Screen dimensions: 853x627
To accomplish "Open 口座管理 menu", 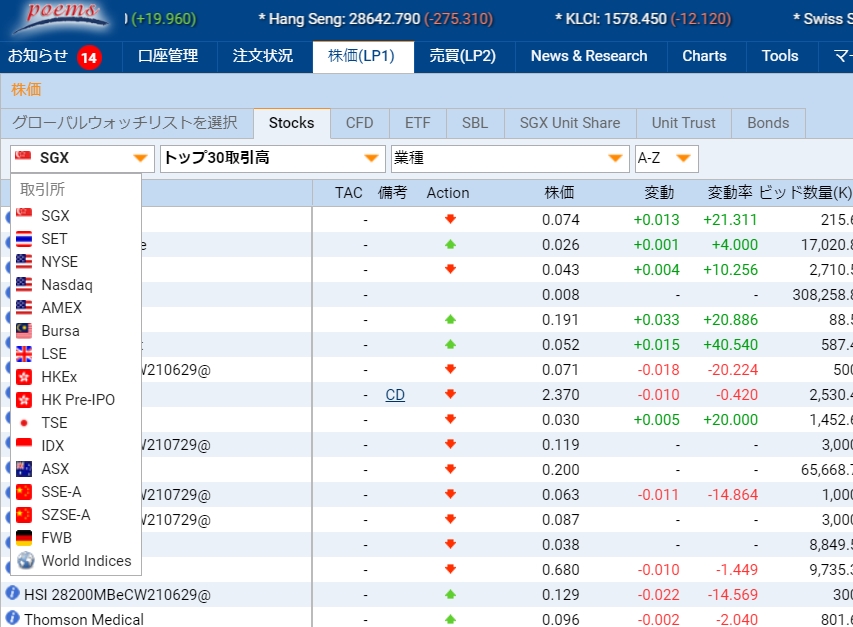I will (168, 56).
